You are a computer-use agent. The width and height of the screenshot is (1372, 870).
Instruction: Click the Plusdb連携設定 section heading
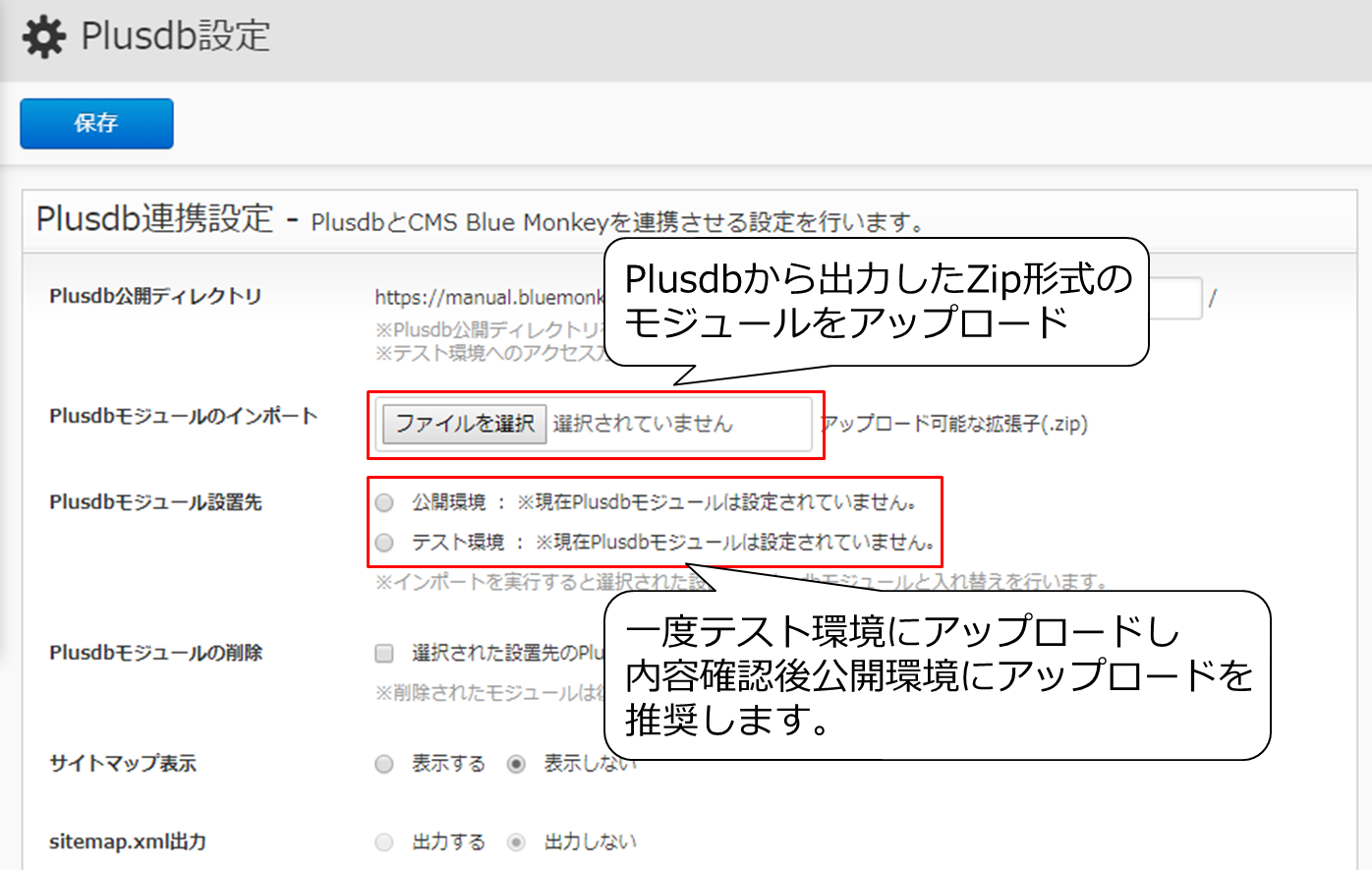click(154, 218)
